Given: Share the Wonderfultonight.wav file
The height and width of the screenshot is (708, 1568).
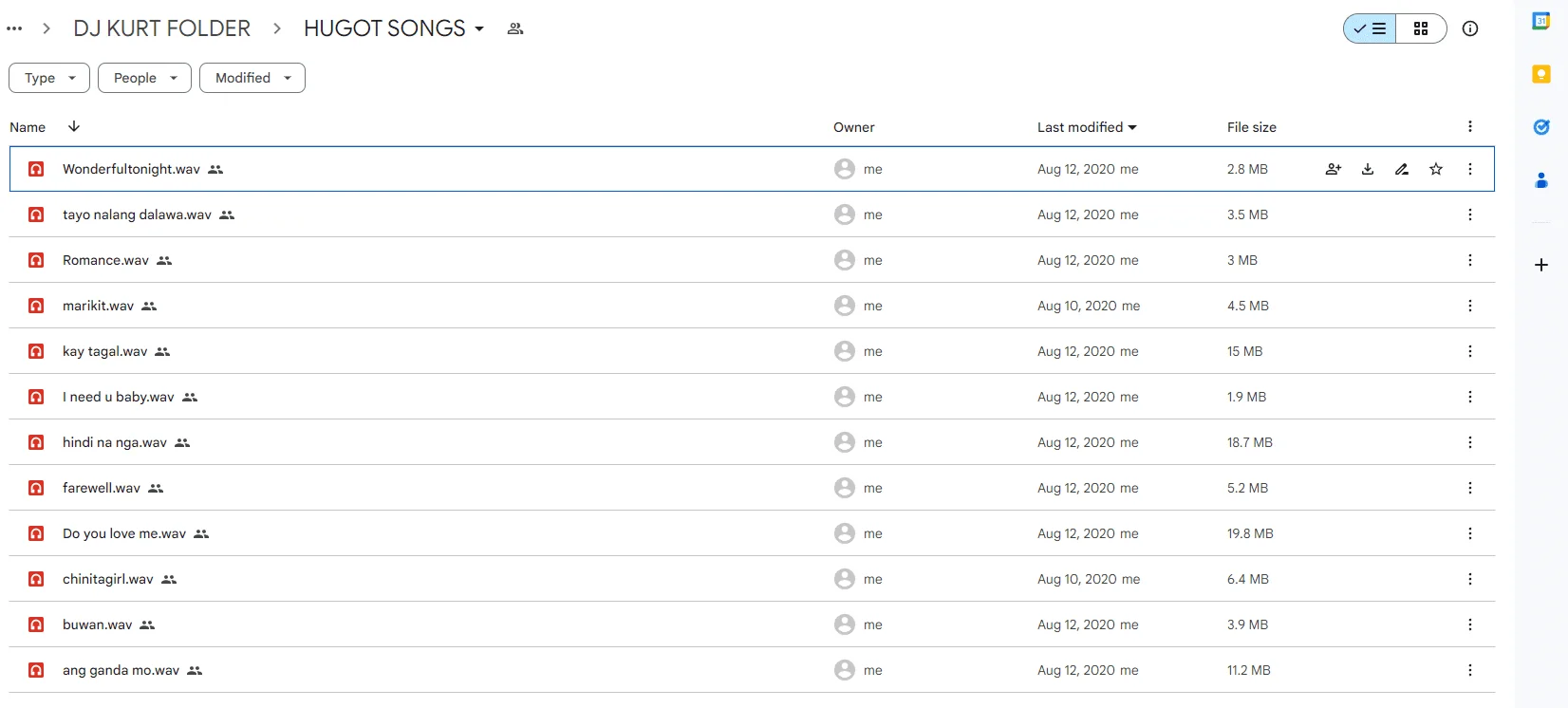Looking at the screenshot, I should (1334, 169).
